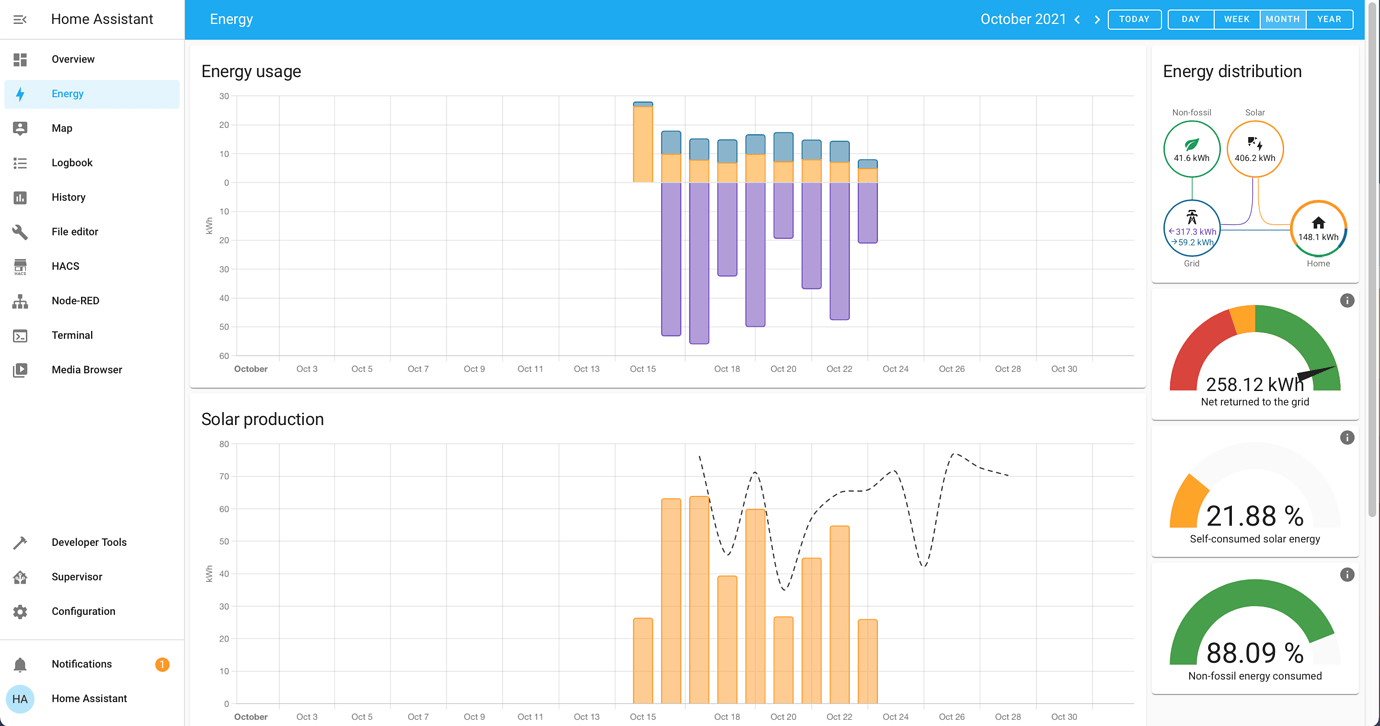Show info for Self-consumed solar energy
The height and width of the screenshot is (726, 1380).
[x=1347, y=437]
